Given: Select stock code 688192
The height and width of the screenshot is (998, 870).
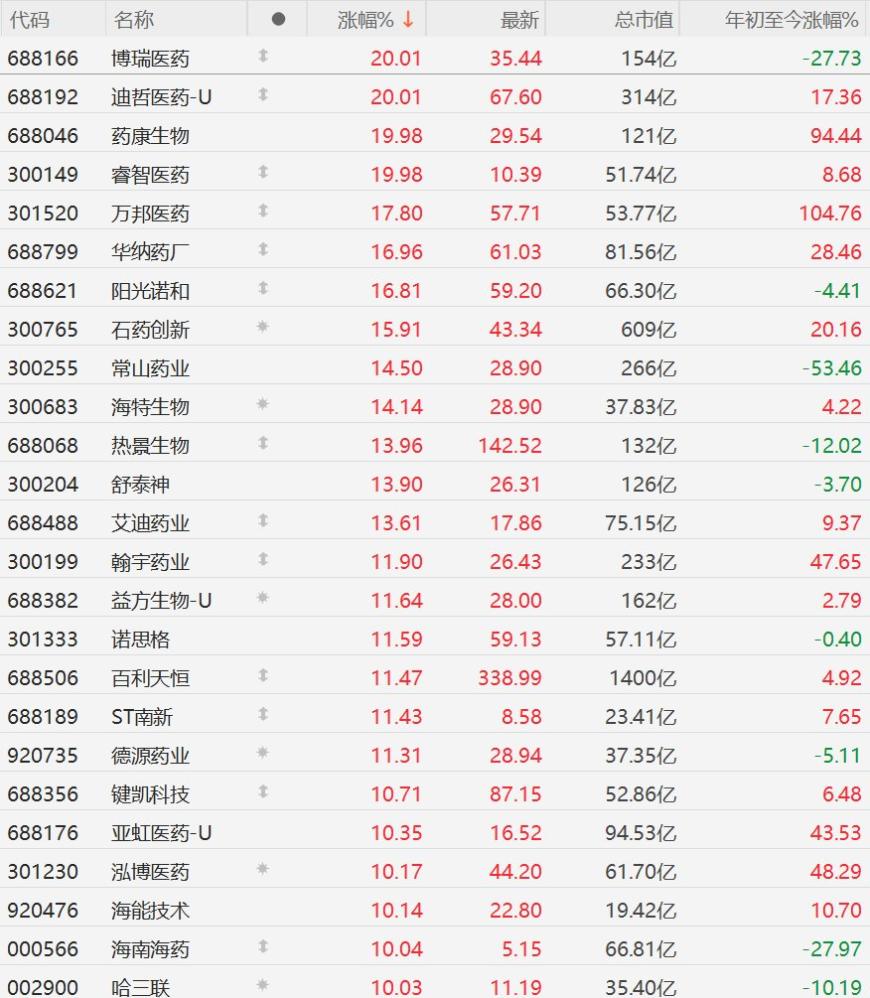Looking at the screenshot, I should 43,97.
